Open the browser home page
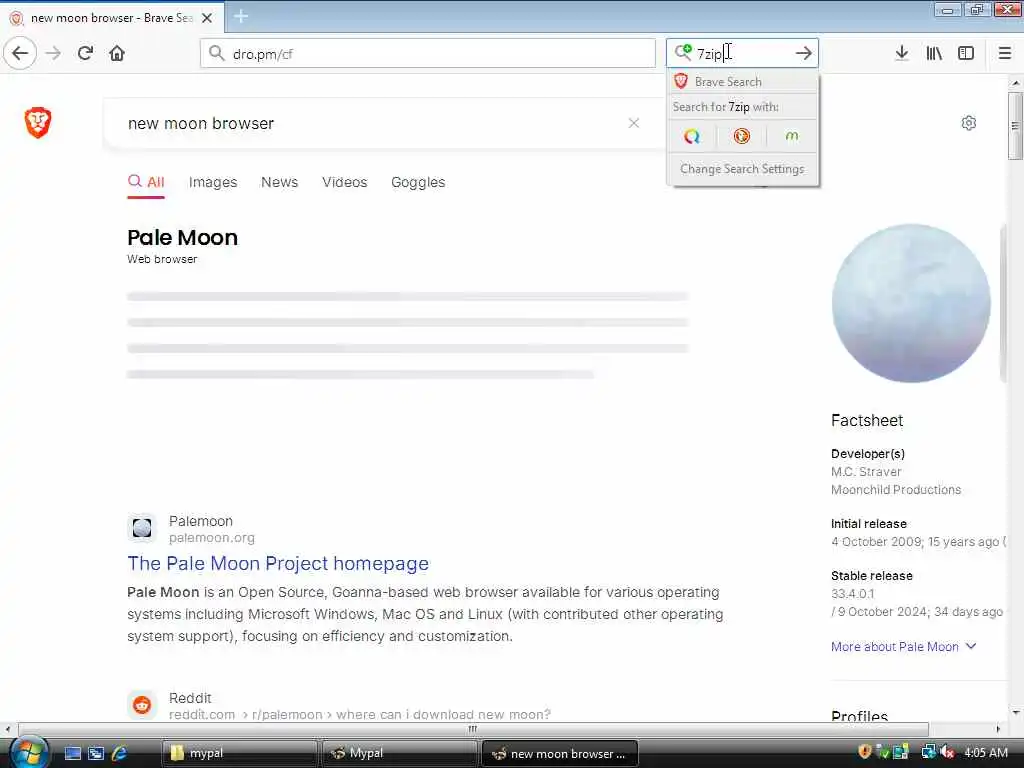This screenshot has height=768, width=1024. (117, 53)
